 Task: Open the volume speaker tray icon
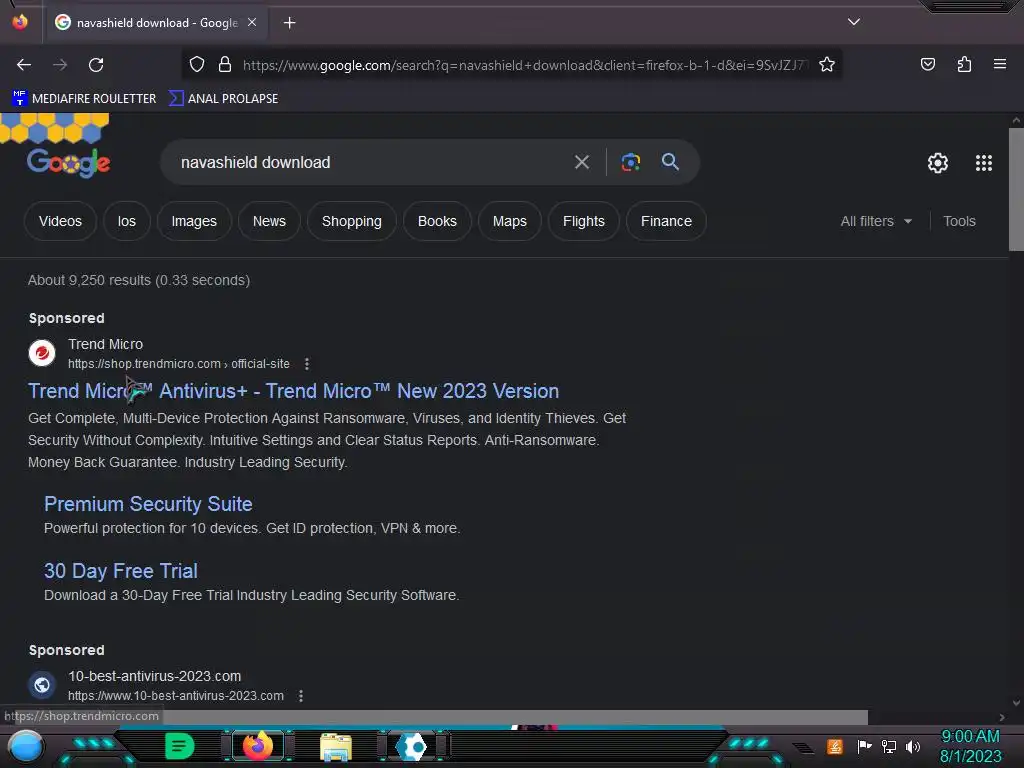click(x=913, y=746)
